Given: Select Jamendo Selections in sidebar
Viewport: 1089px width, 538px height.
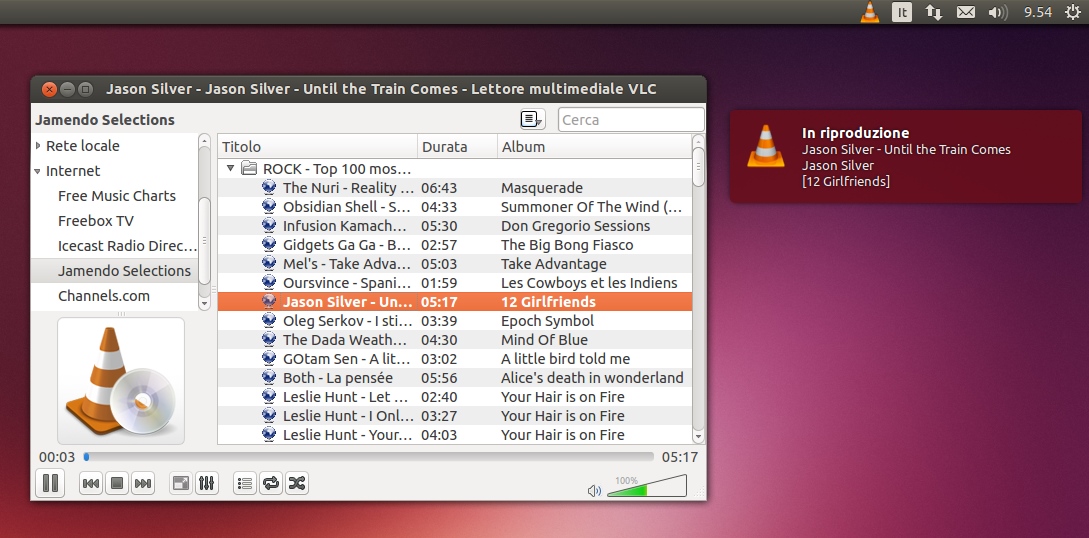Looking at the screenshot, I should 124,271.
